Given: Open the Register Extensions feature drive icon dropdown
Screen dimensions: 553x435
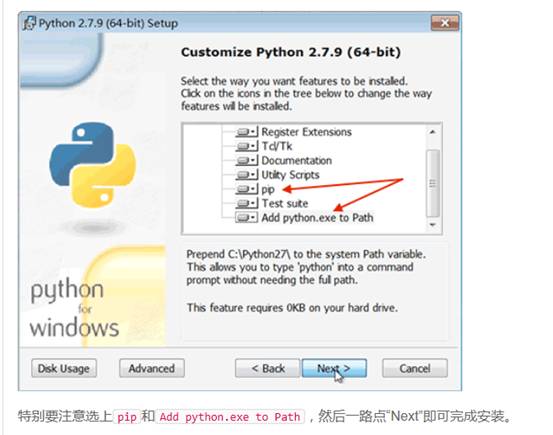Looking at the screenshot, I should [247, 132].
